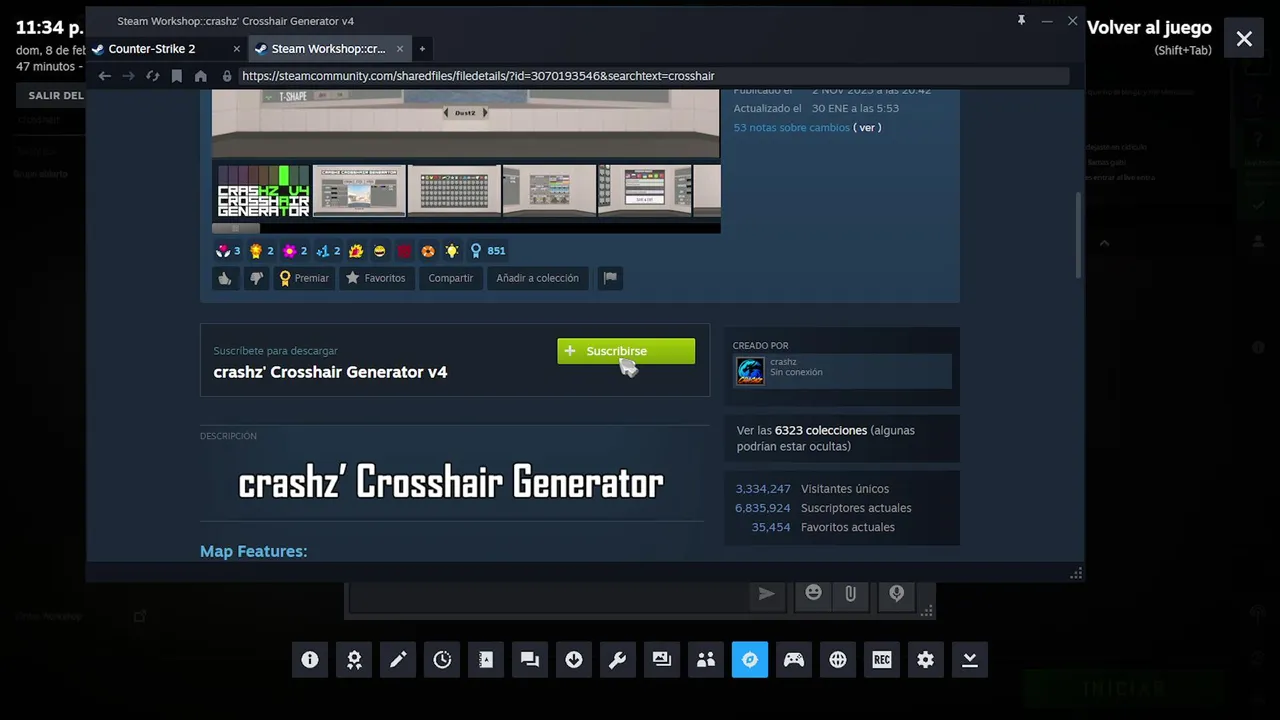Viewport: 1280px width, 720px height.
Task: Open the wrench icon in overlay toolbar
Action: tap(618, 660)
